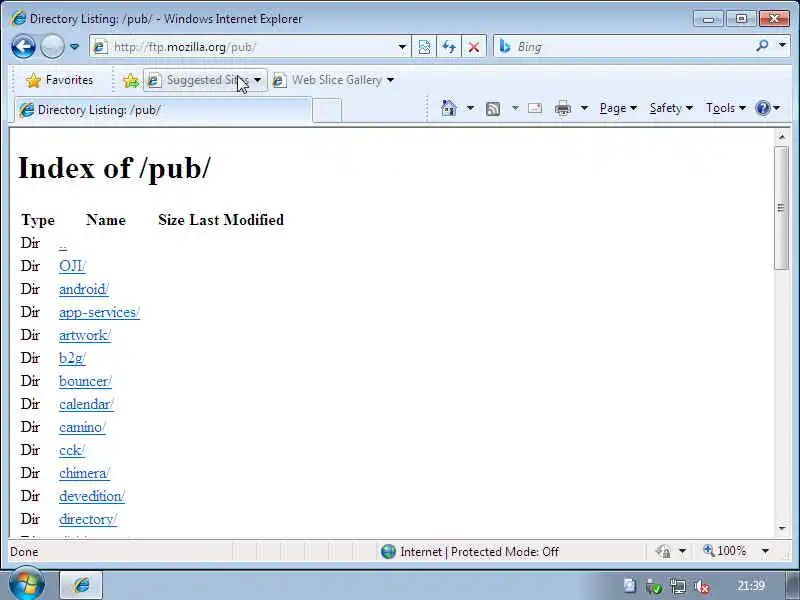Open the artwork/ directory link
The image size is (800, 600).
pyautogui.click(x=85, y=335)
